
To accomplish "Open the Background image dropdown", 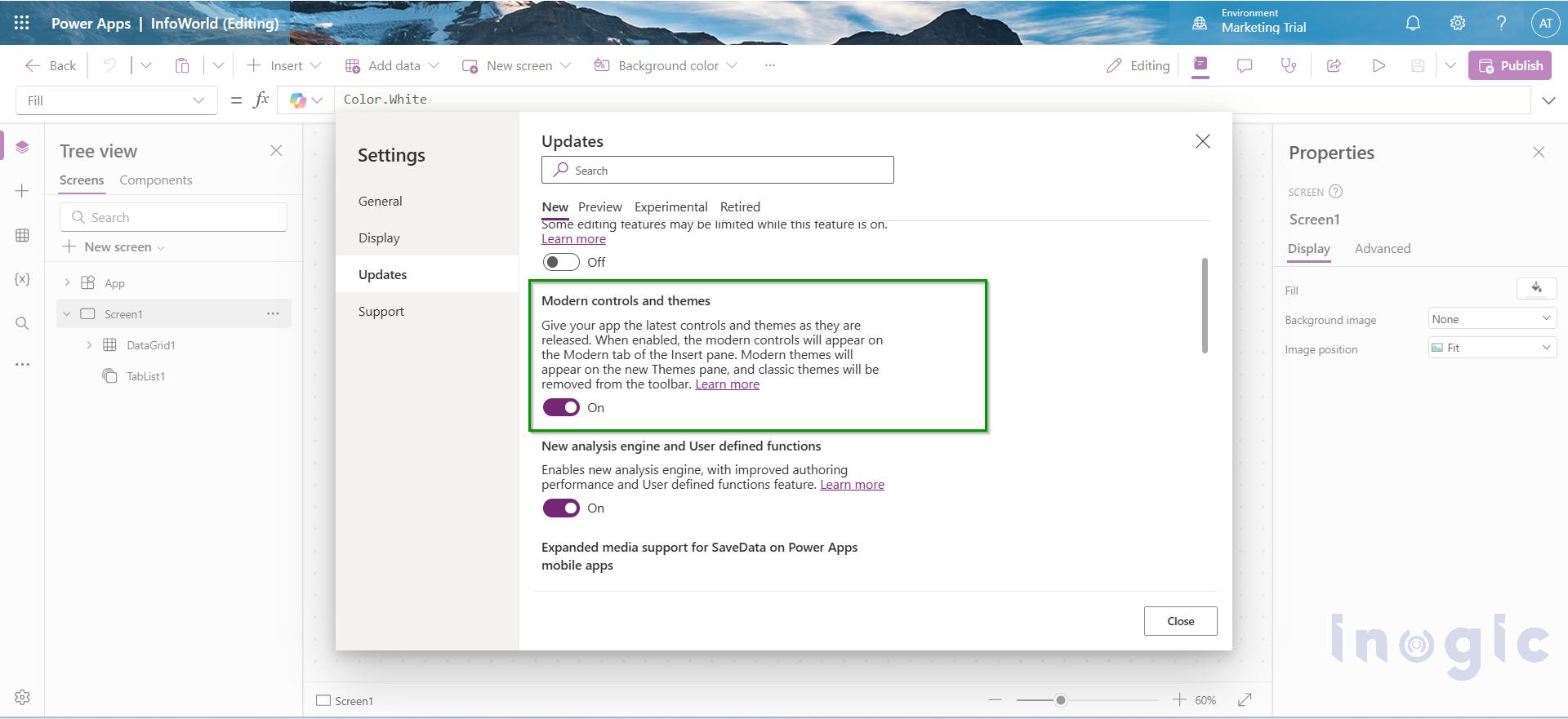I will point(1492,319).
